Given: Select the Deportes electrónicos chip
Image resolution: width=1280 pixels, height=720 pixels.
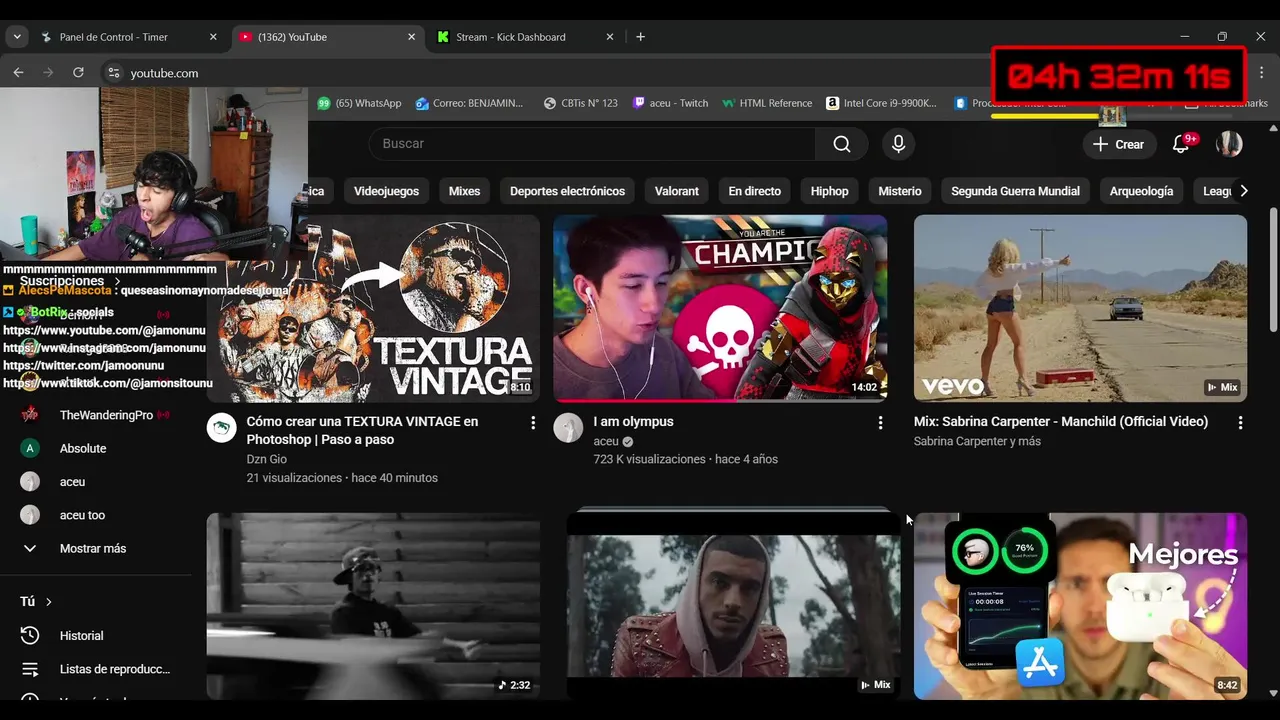Looking at the screenshot, I should 567,191.
